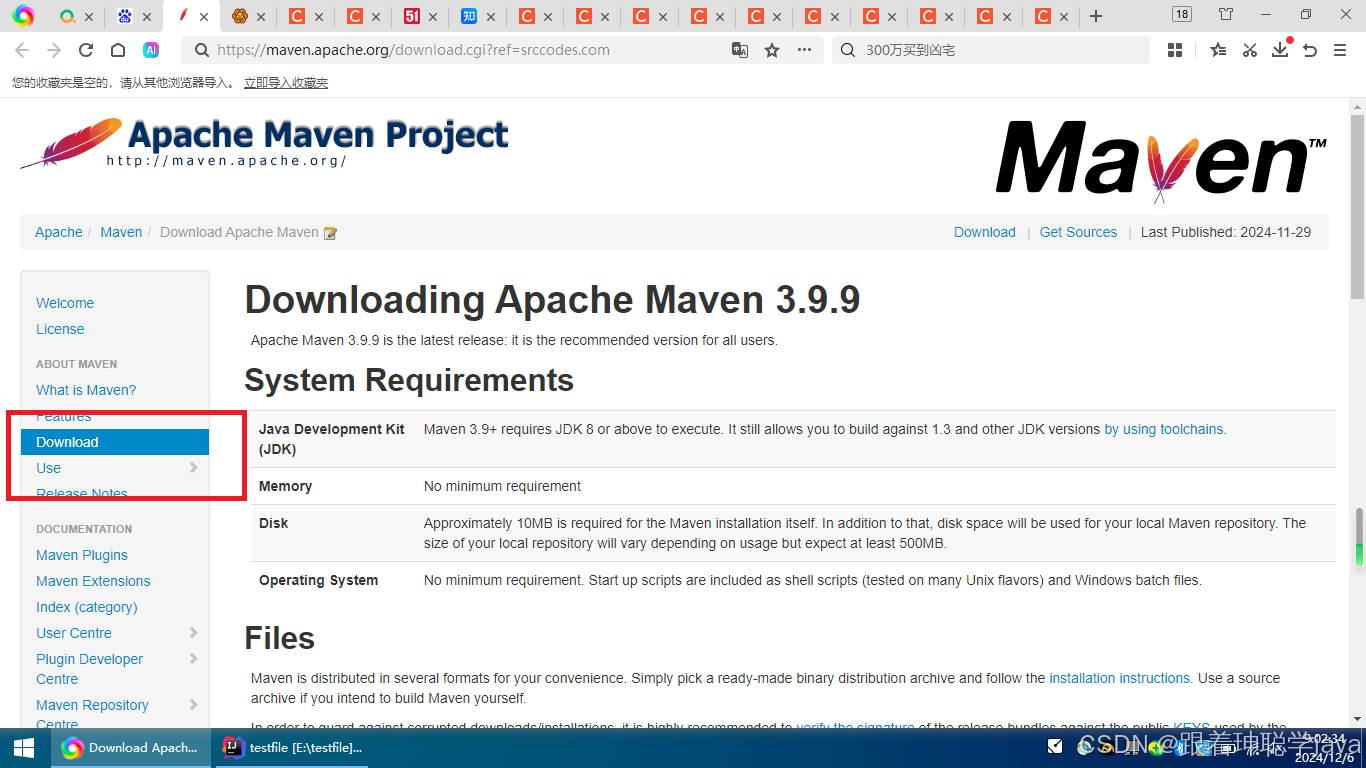Image resolution: width=1366 pixels, height=768 pixels.
Task: Click the Download Apache browser taskbar item
Action: (130, 747)
